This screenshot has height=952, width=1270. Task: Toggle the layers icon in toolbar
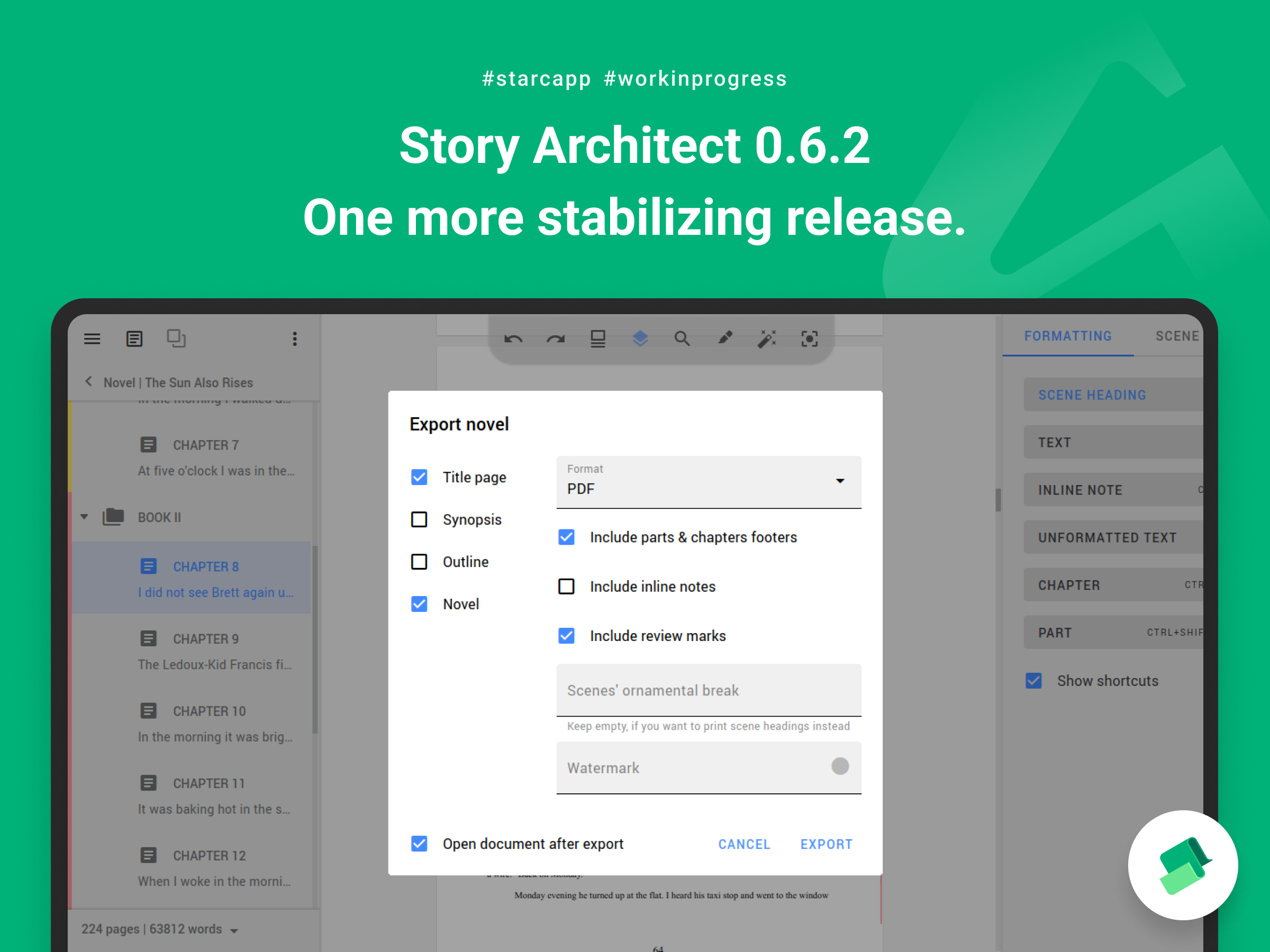click(x=640, y=338)
